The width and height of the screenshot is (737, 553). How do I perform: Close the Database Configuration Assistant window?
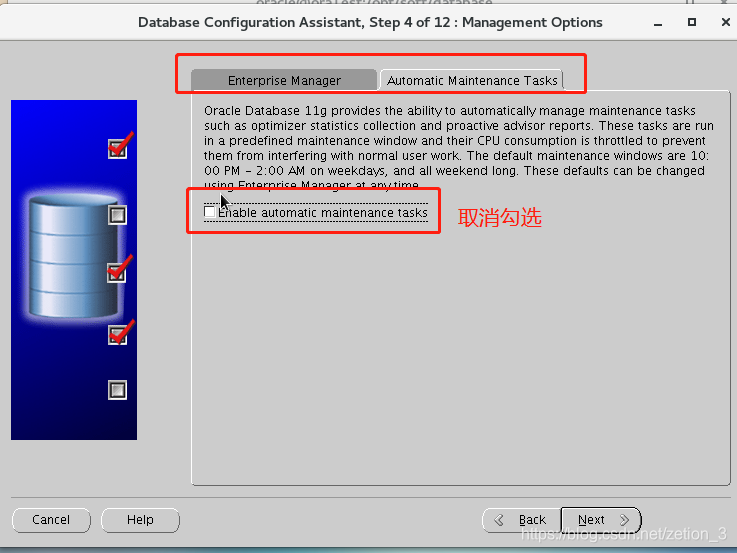(x=725, y=22)
